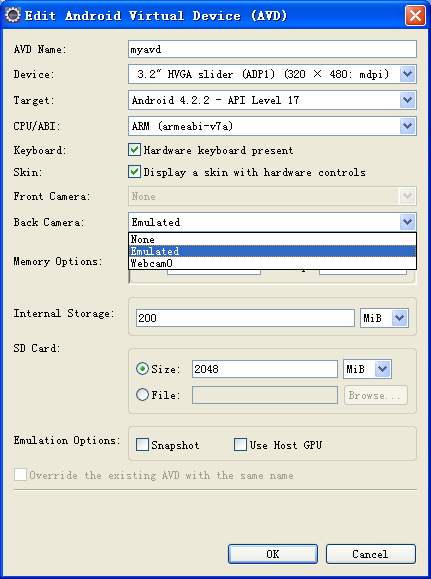Toggle Hardware keyboard present checkbox
Image resolution: width=431 pixels, height=579 pixels.
[134, 150]
